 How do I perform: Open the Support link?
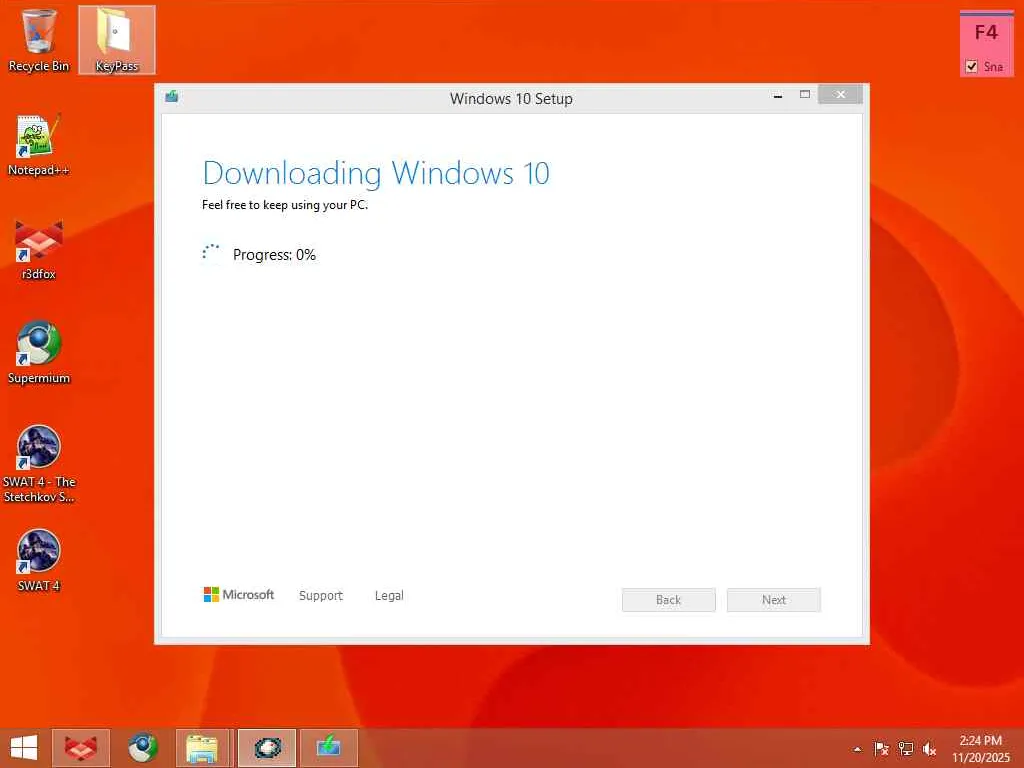pyautogui.click(x=321, y=596)
